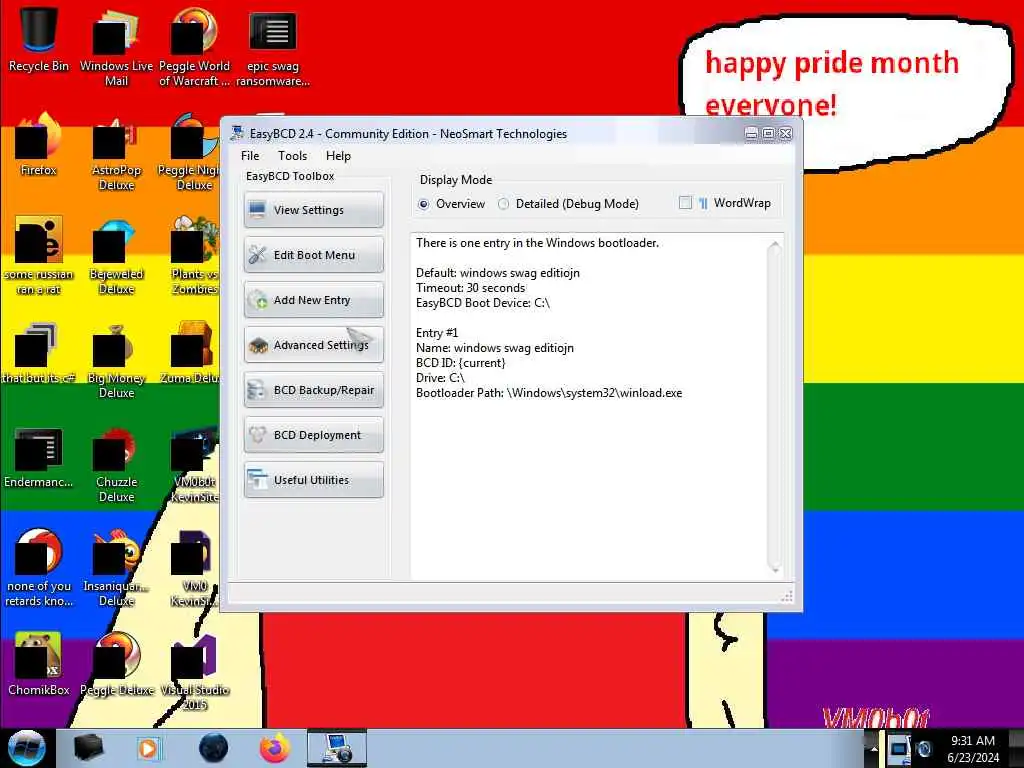Select Peggle Deluxe desktop icon
Screen dimensions: 1024x768
tap(116, 664)
